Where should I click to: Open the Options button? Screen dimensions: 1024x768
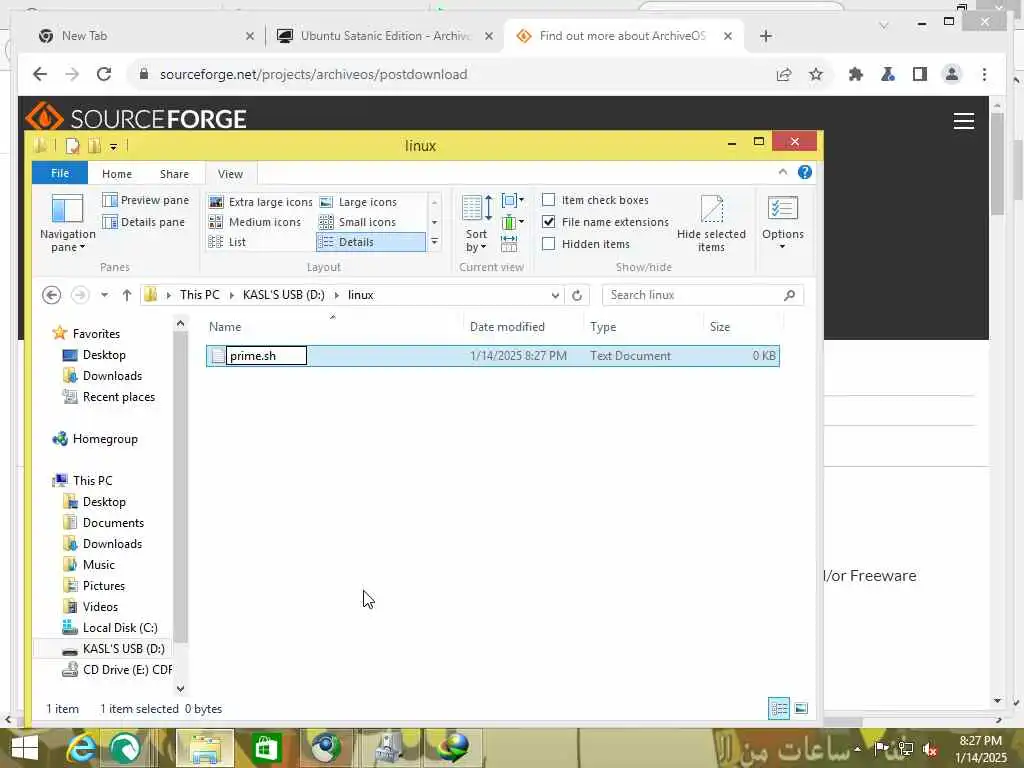[782, 222]
